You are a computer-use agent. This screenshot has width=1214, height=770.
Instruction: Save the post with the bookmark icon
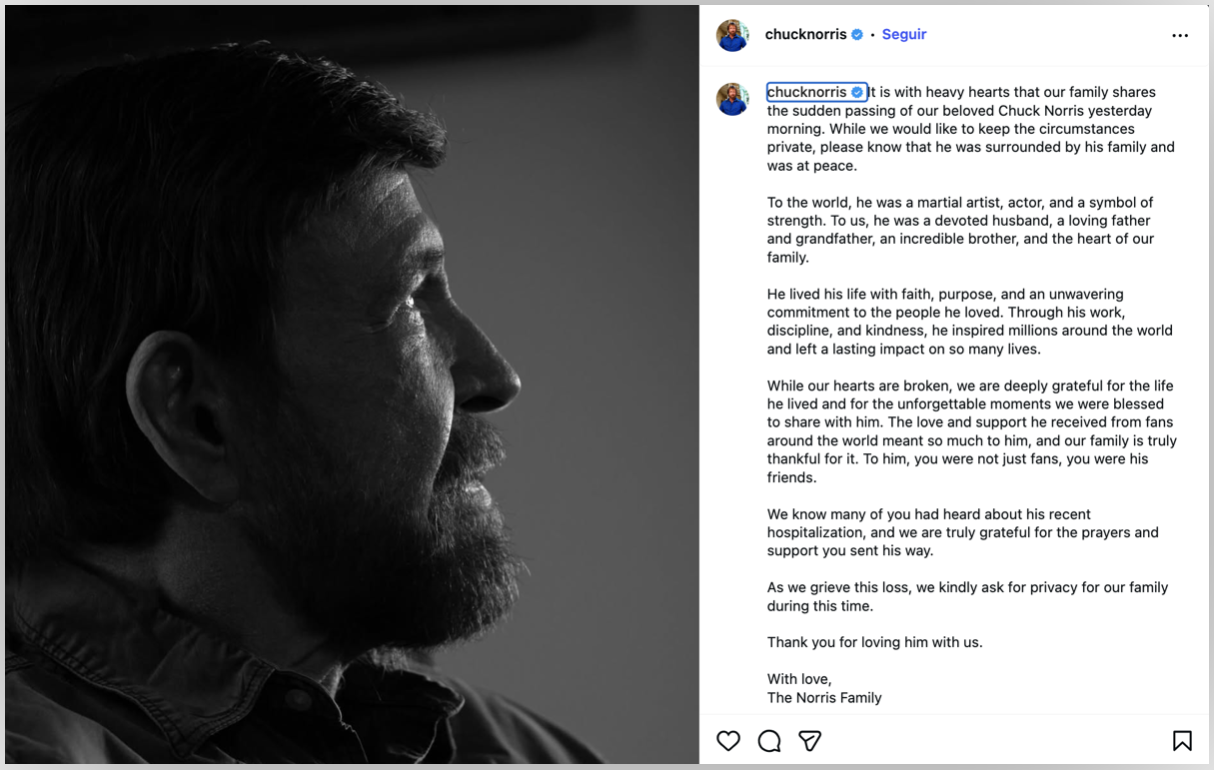point(1182,741)
